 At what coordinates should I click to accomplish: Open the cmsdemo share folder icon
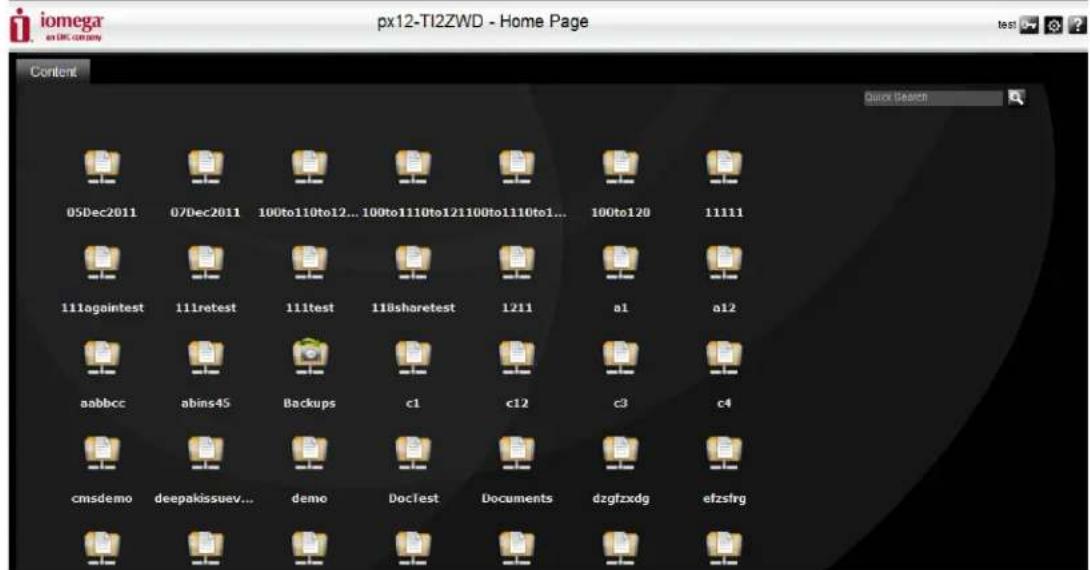coord(101,453)
